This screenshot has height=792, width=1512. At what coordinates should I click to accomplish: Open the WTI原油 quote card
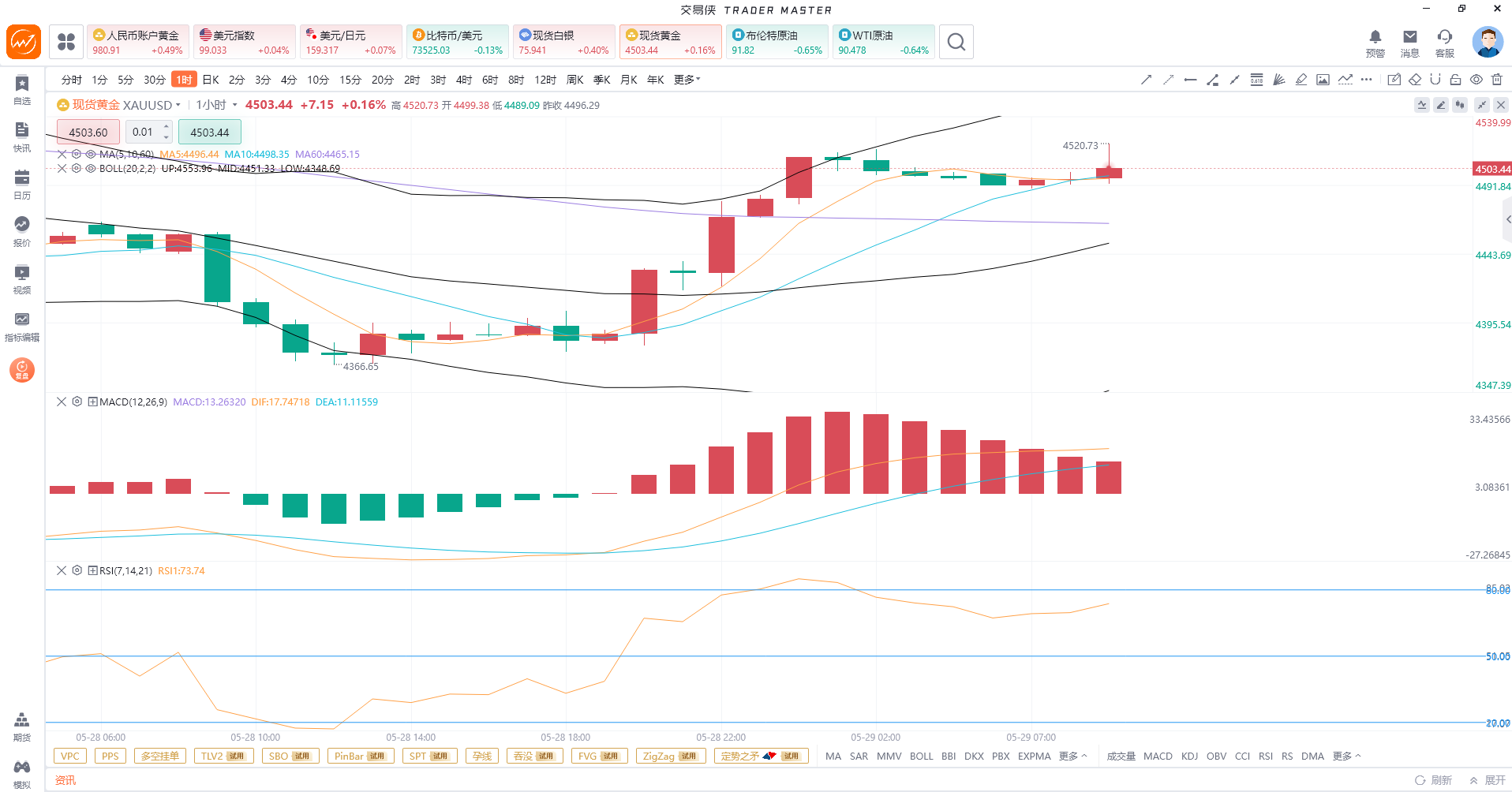click(884, 42)
